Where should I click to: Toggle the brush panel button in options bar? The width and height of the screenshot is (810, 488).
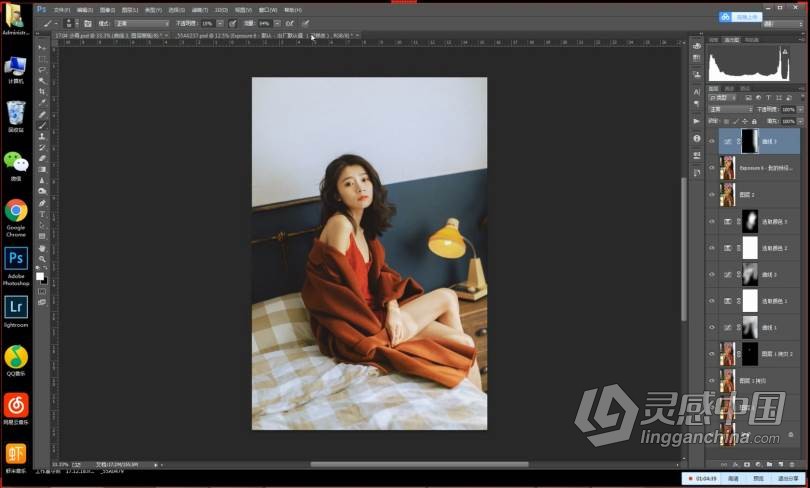click(88, 24)
